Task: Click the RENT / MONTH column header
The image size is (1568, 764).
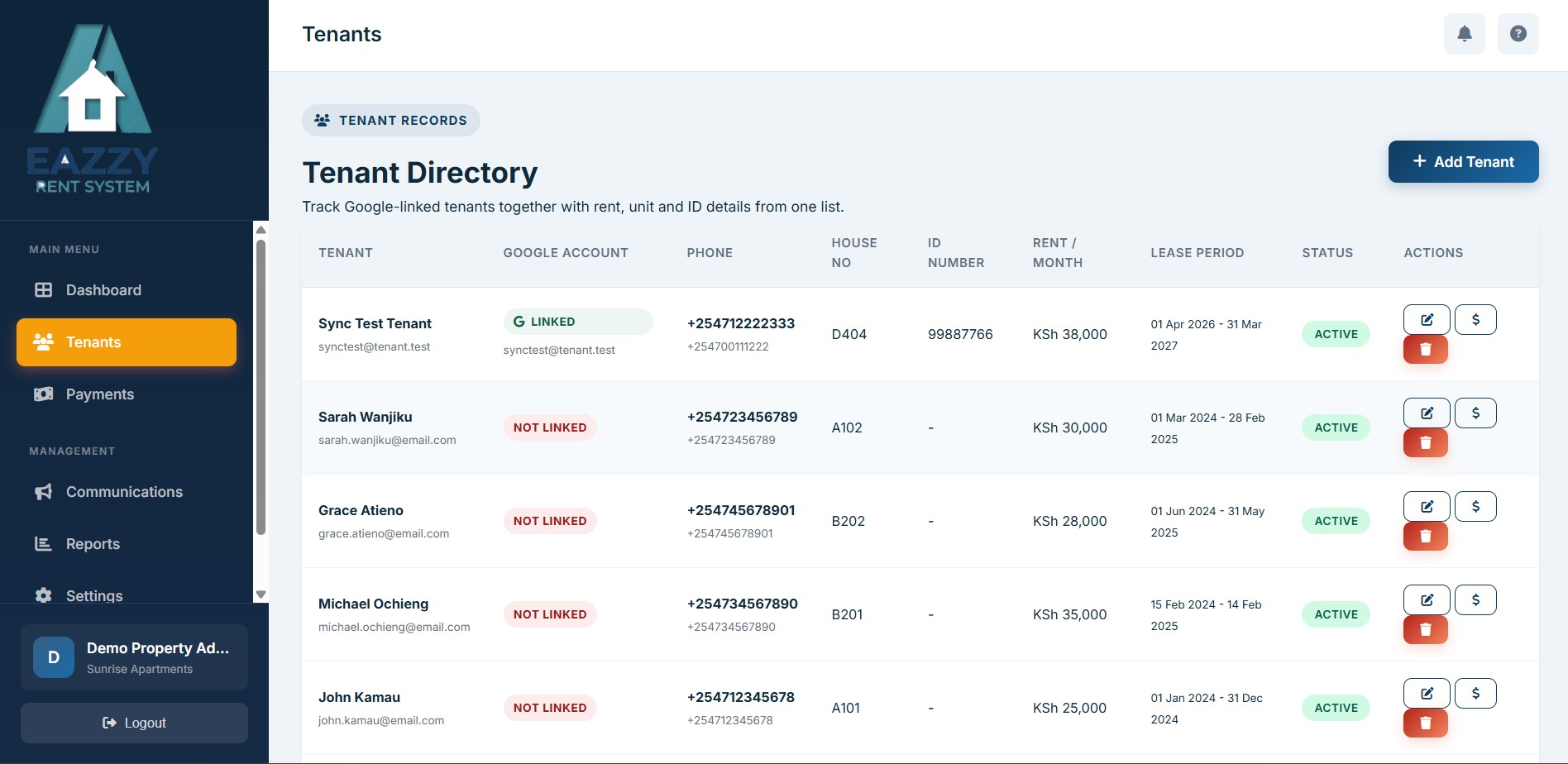Action: (1058, 253)
